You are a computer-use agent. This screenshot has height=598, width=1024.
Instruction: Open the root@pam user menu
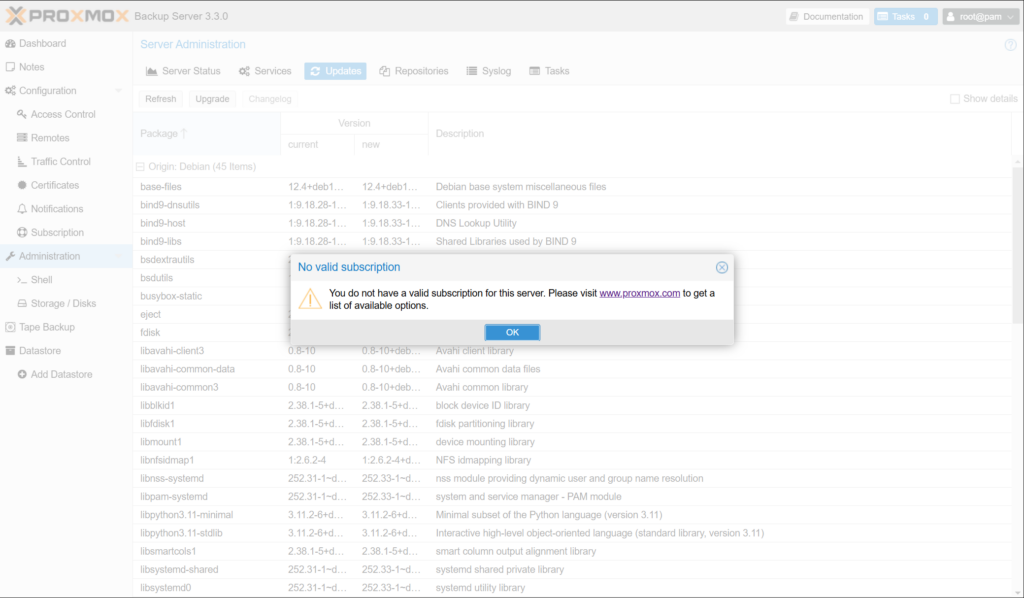tap(979, 17)
